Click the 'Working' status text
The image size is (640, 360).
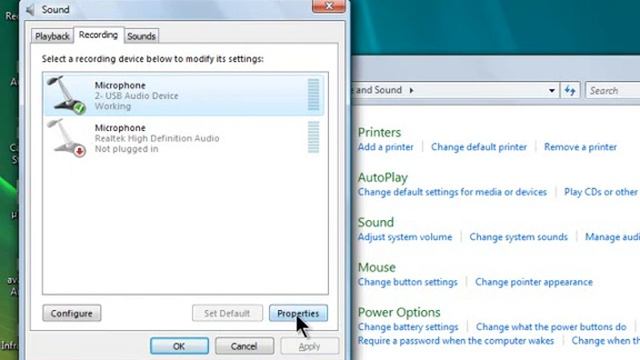[113, 106]
